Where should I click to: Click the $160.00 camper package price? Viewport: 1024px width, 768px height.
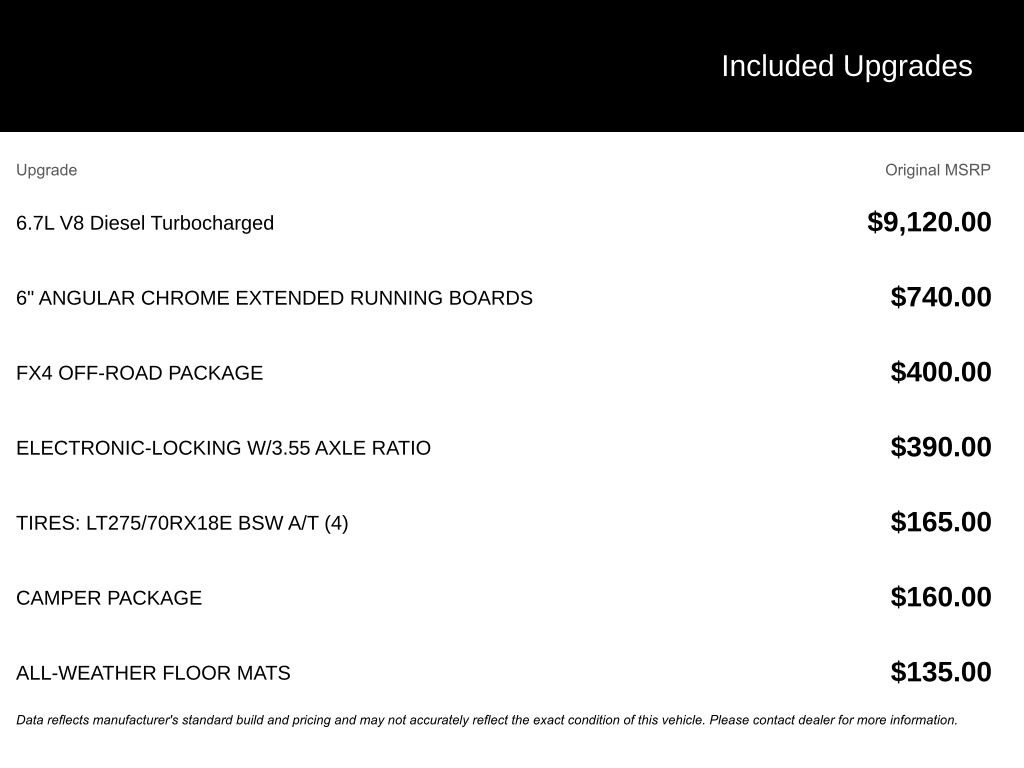click(x=941, y=598)
